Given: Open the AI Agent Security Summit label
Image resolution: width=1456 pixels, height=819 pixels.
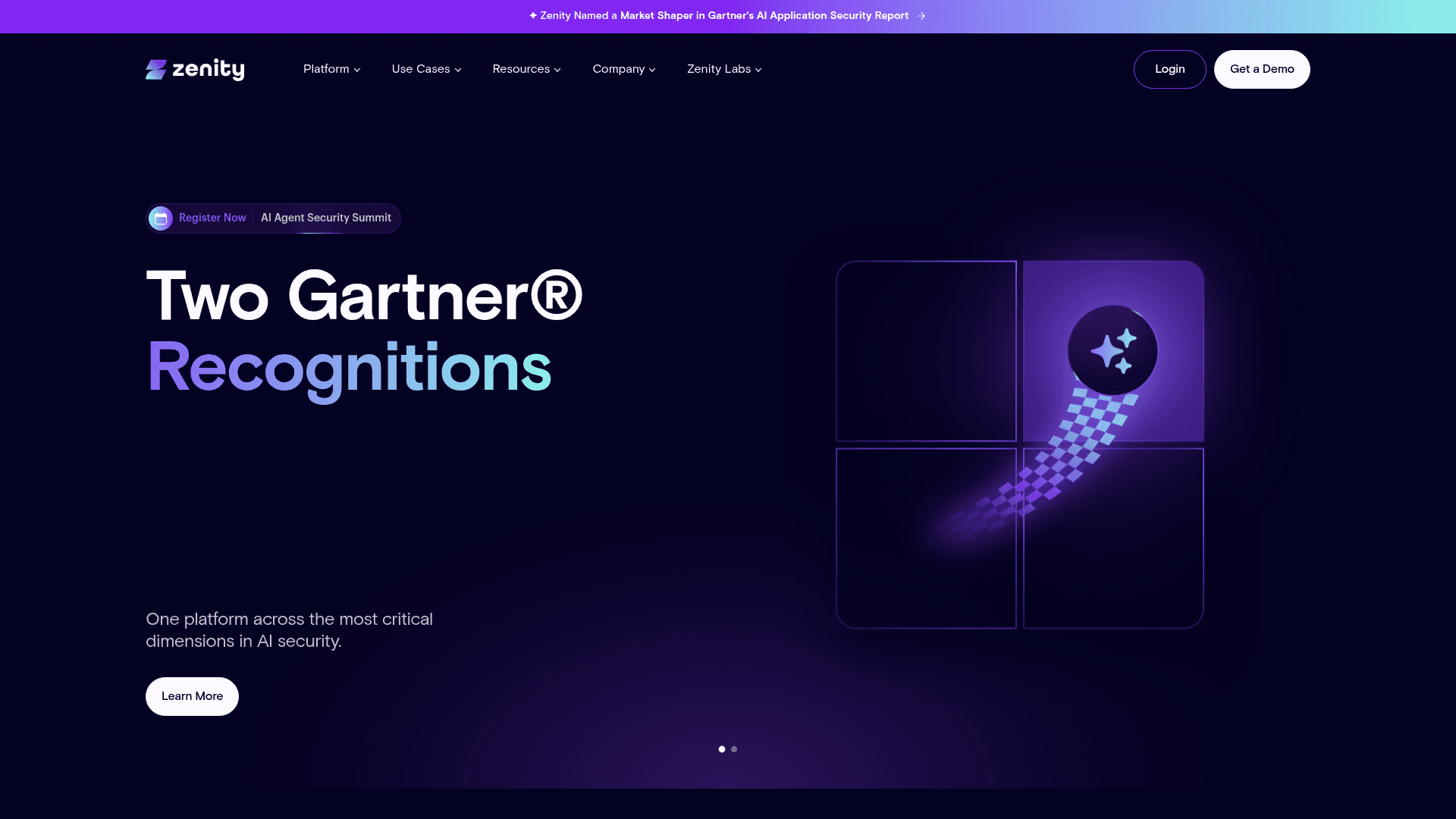Looking at the screenshot, I should click(326, 218).
